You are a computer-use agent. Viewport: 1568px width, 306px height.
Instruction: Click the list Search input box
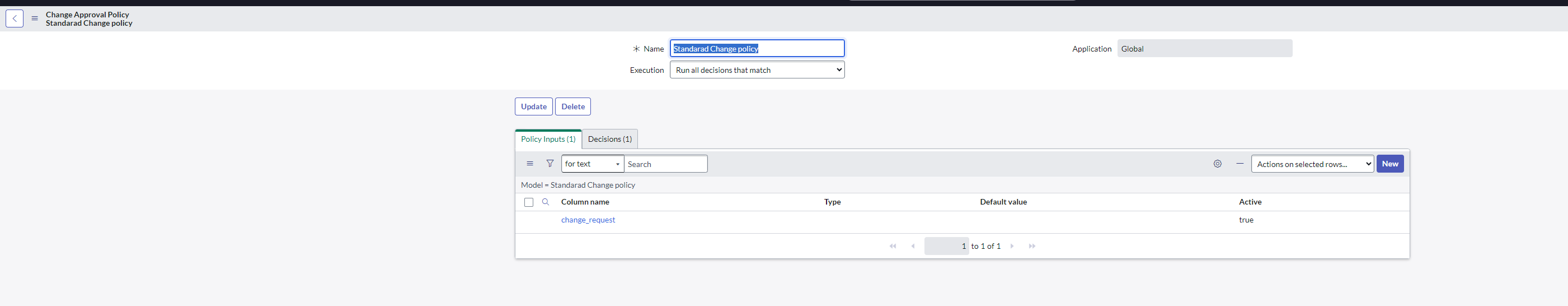(x=665, y=164)
